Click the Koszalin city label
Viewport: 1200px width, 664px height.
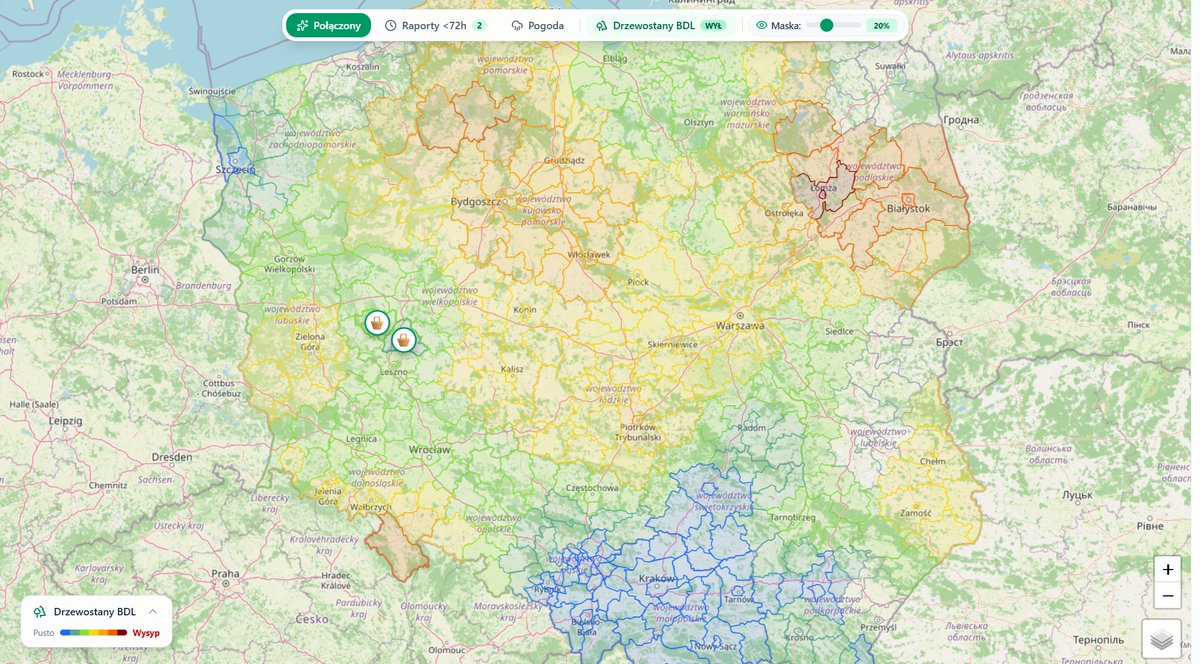(x=363, y=66)
